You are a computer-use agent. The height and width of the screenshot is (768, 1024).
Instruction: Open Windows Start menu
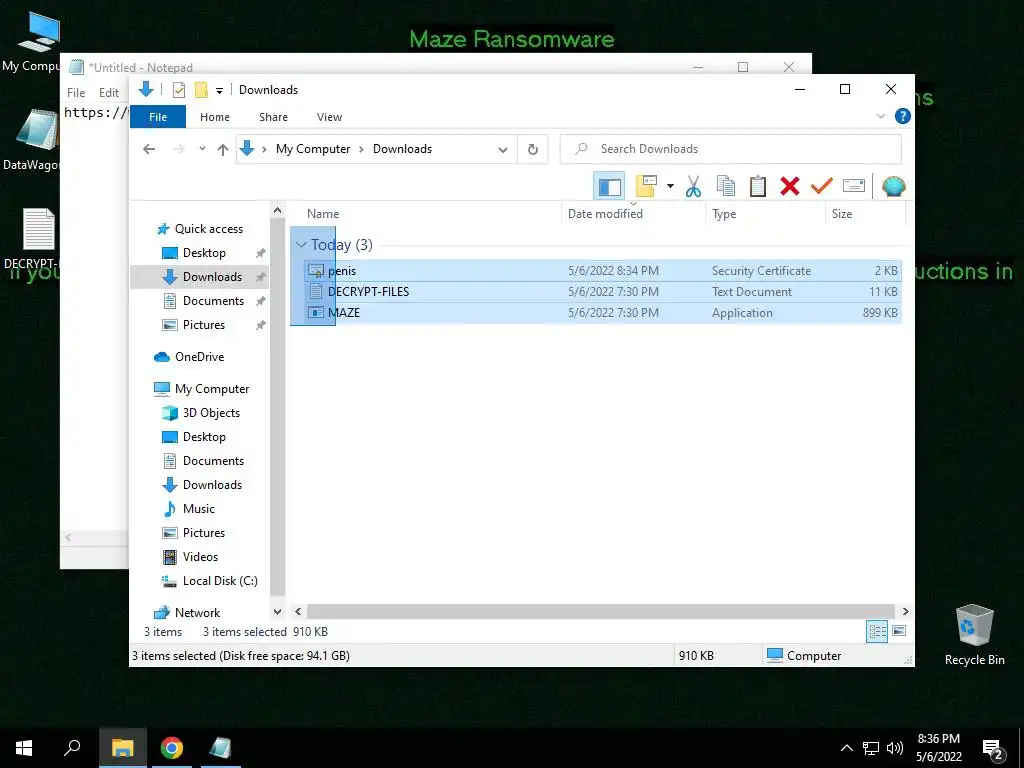(24, 748)
